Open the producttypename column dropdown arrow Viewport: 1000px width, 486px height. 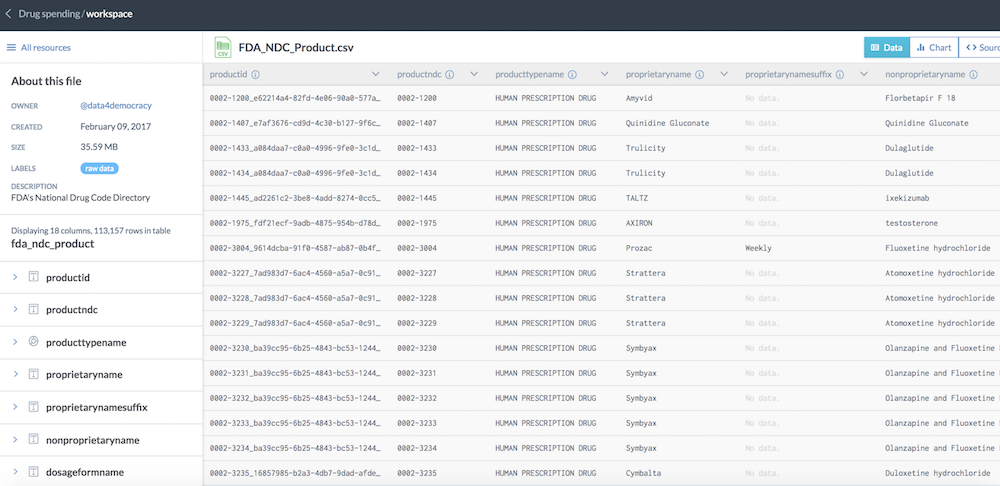pyautogui.click(x=604, y=75)
